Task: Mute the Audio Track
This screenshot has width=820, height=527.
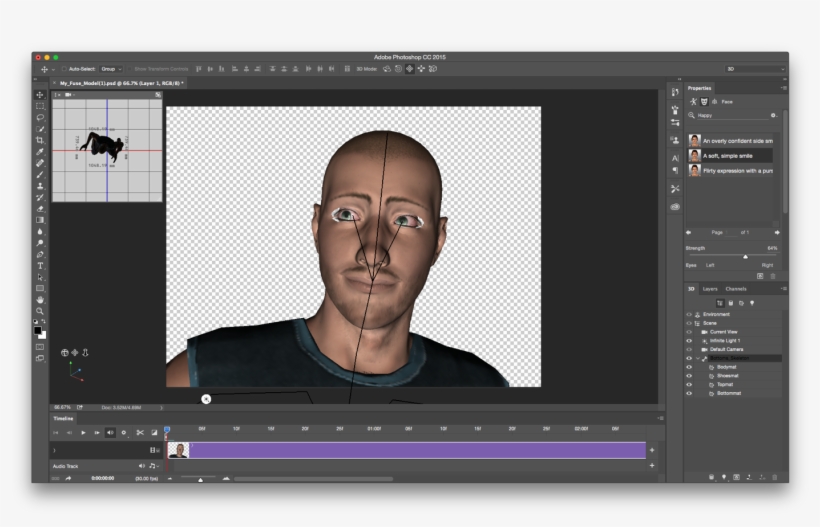Action: [x=142, y=466]
